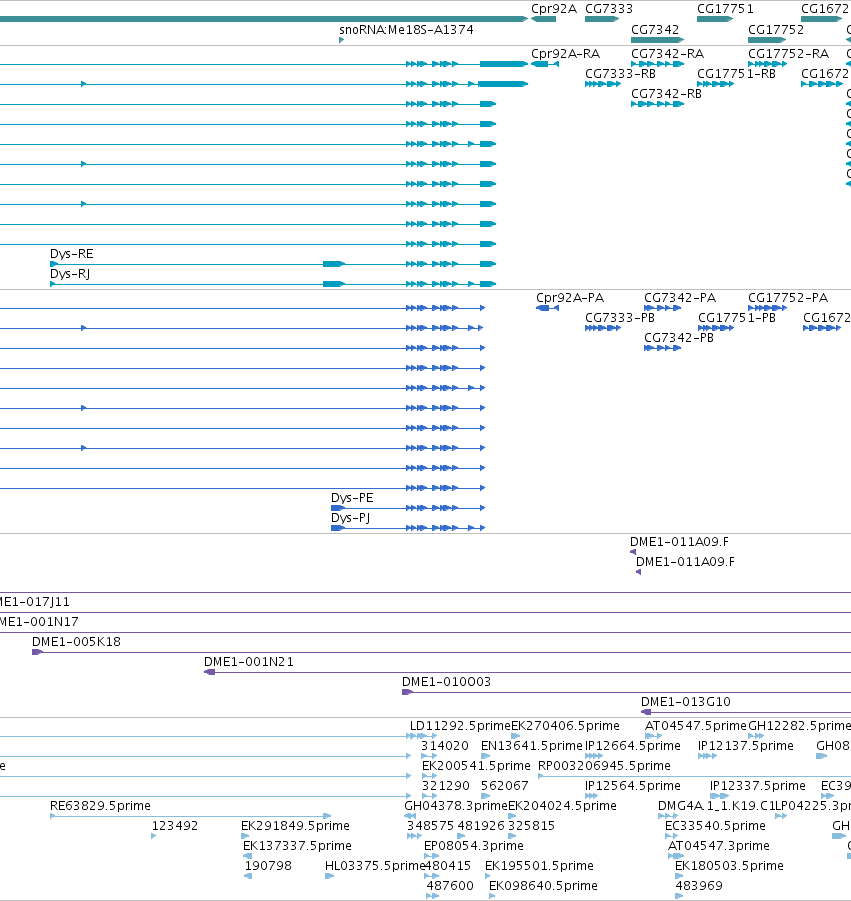This screenshot has height=901, width=851.
Task: Open the EK291849.5prime EST
Action: pyautogui.click(x=246, y=836)
